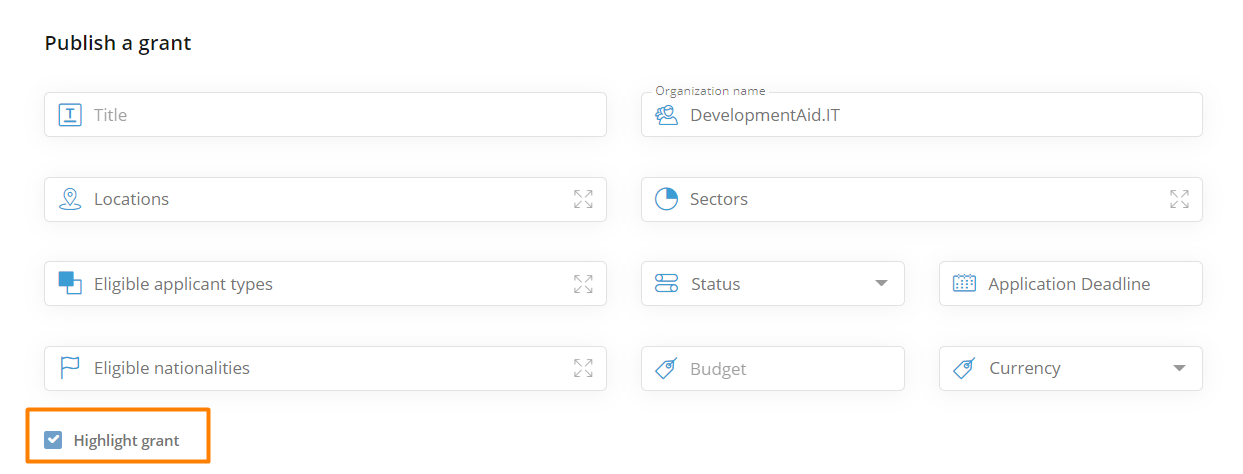
Task: Click the Sectors pie chart icon
Action: pyautogui.click(x=666, y=199)
